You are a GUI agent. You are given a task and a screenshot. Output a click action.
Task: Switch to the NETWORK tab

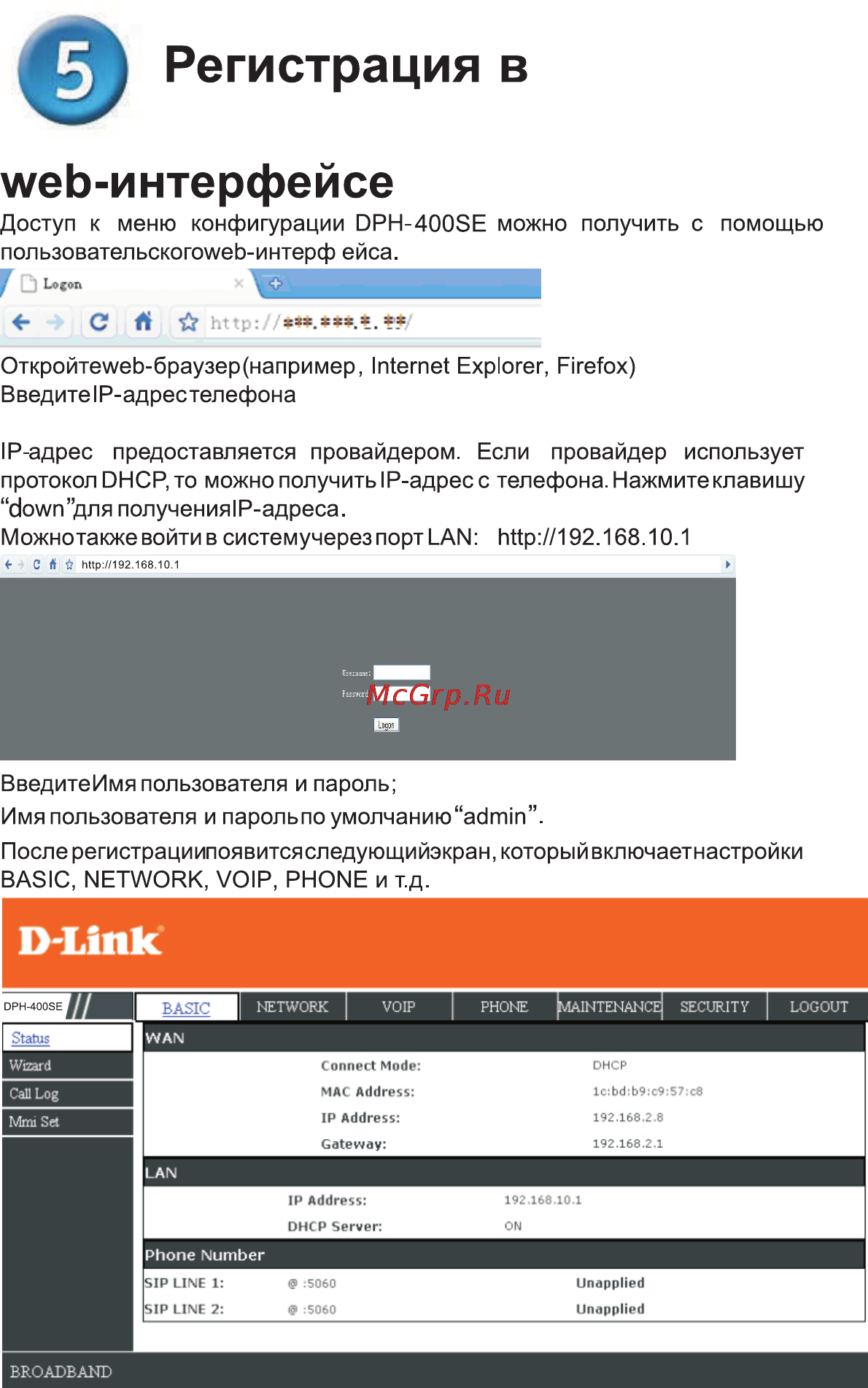(x=292, y=1006)
